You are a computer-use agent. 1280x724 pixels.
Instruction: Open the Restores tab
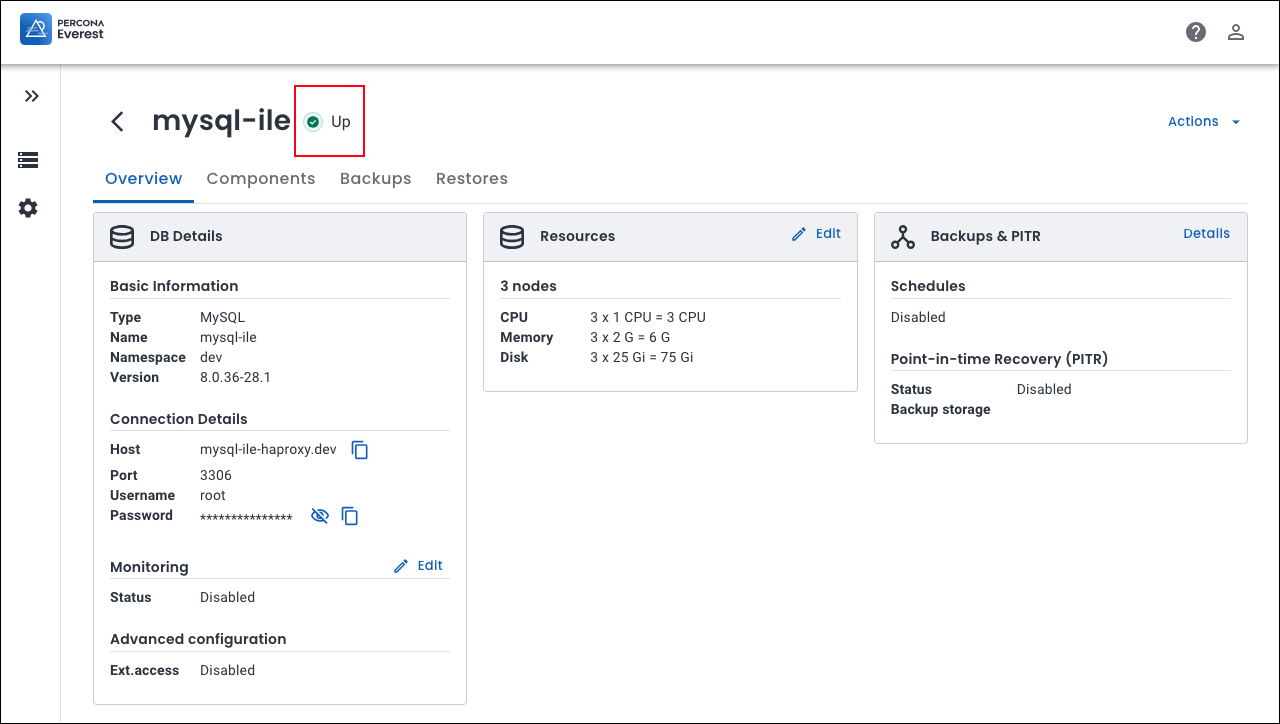click(x=471, y=179)
